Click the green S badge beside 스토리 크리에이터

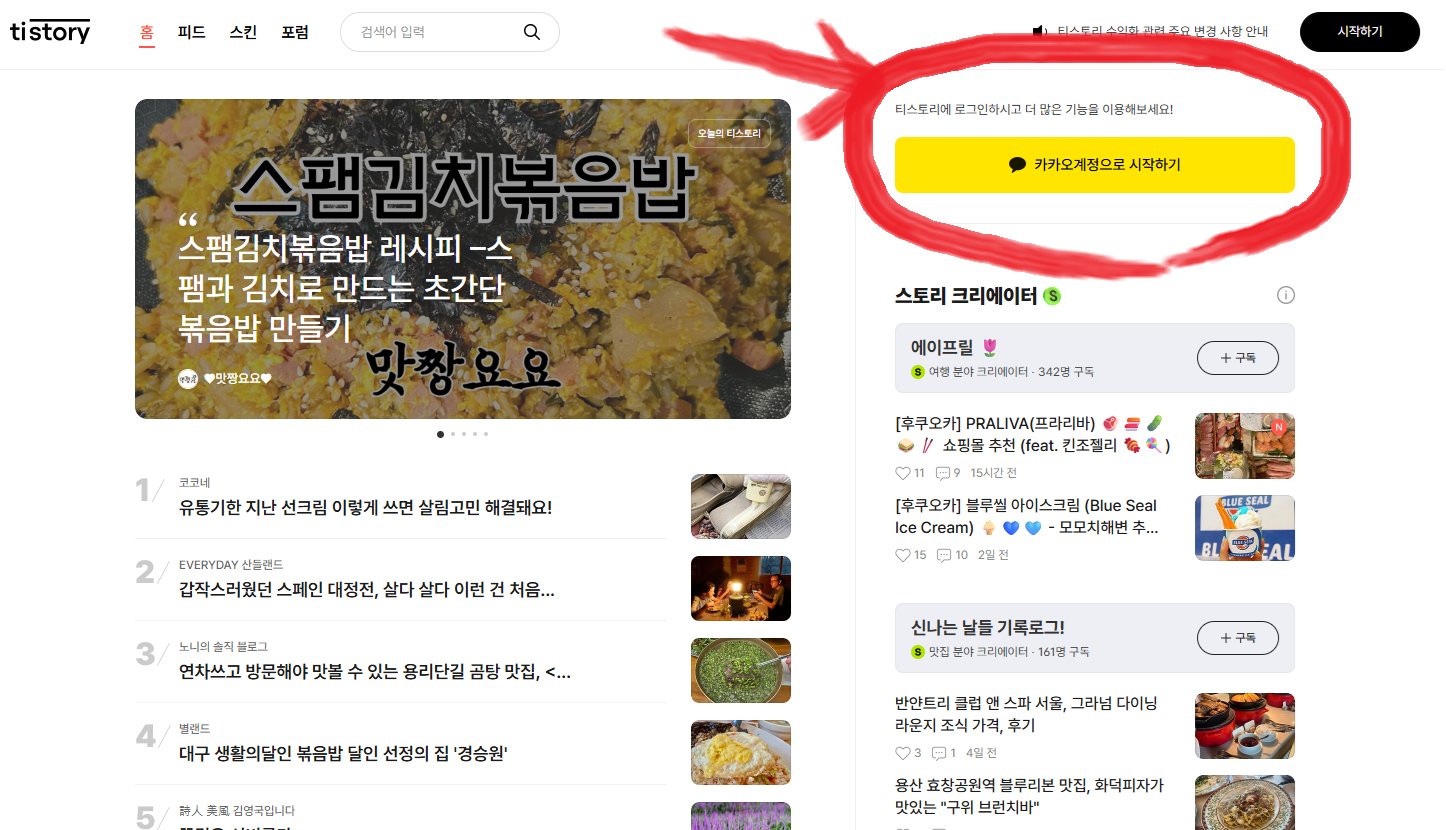coord(1052,296)
